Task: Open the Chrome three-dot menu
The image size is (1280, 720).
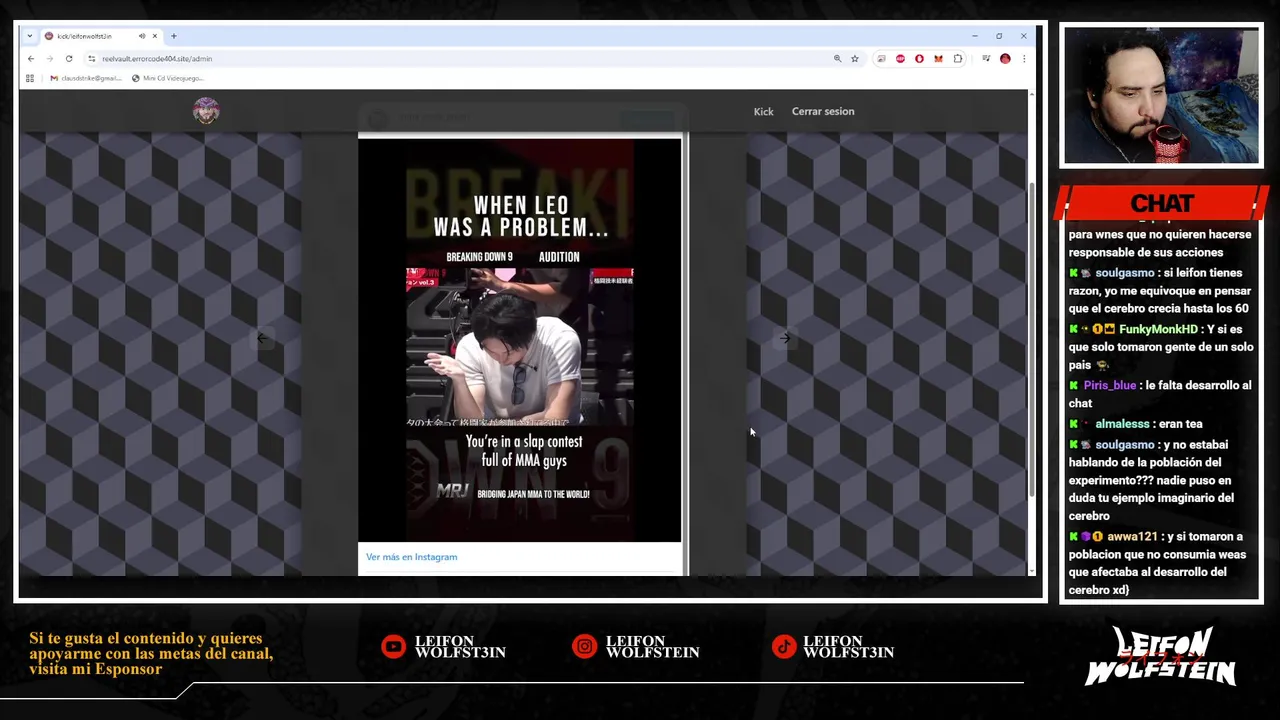Action: (1023, 59)
